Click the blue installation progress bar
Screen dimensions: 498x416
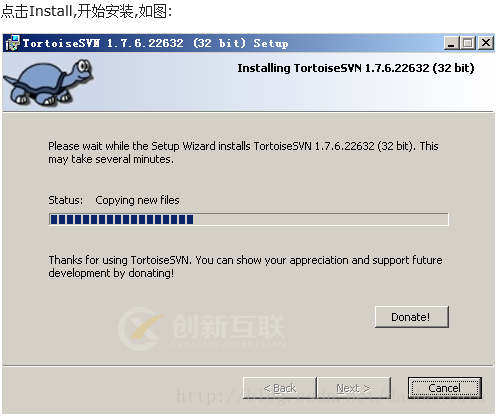point(249,219)
